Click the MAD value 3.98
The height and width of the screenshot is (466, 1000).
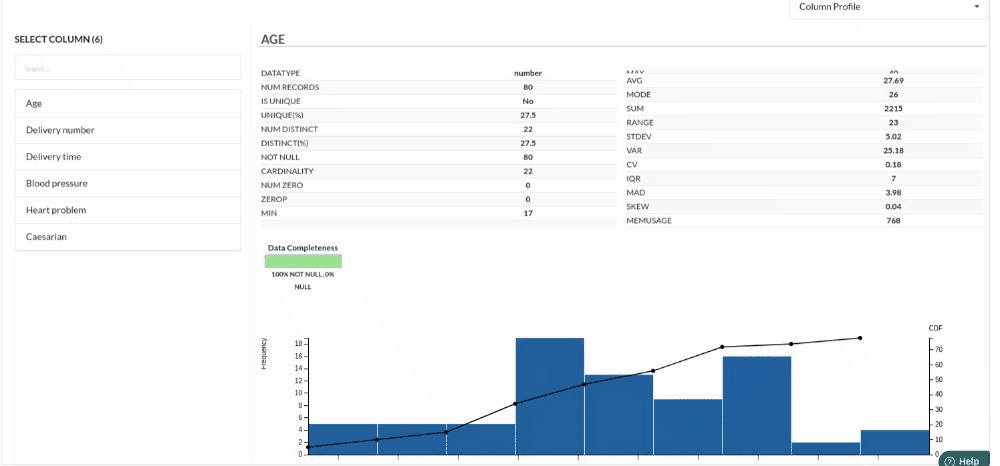893,193
